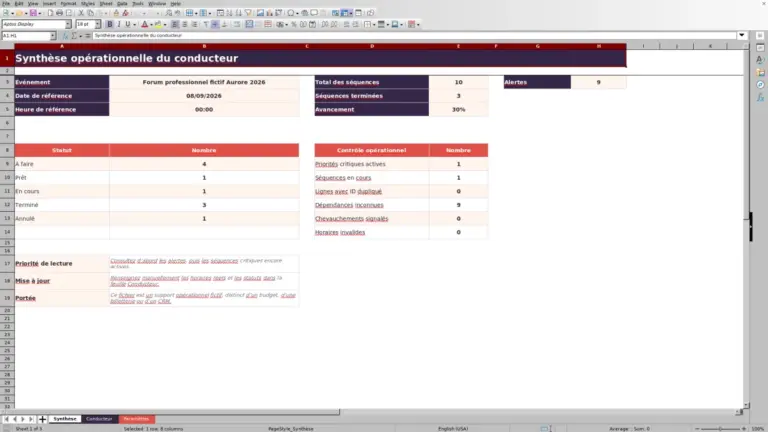Click the Clear Direct Formatting icon
768x432 pixels.
tap(125, 13)
